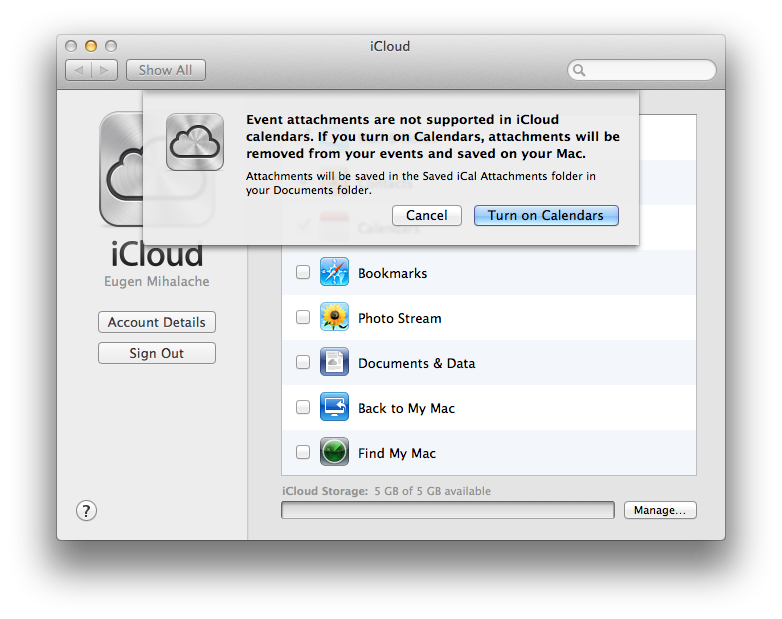Turn on Back to My Mac checkbox

pos(303,407)
